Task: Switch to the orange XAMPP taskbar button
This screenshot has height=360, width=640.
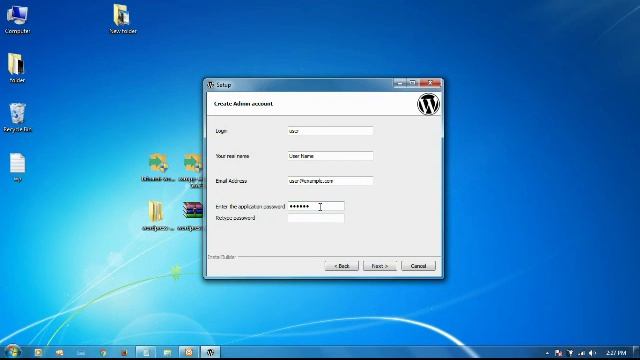Action: [x=189, y=352]
